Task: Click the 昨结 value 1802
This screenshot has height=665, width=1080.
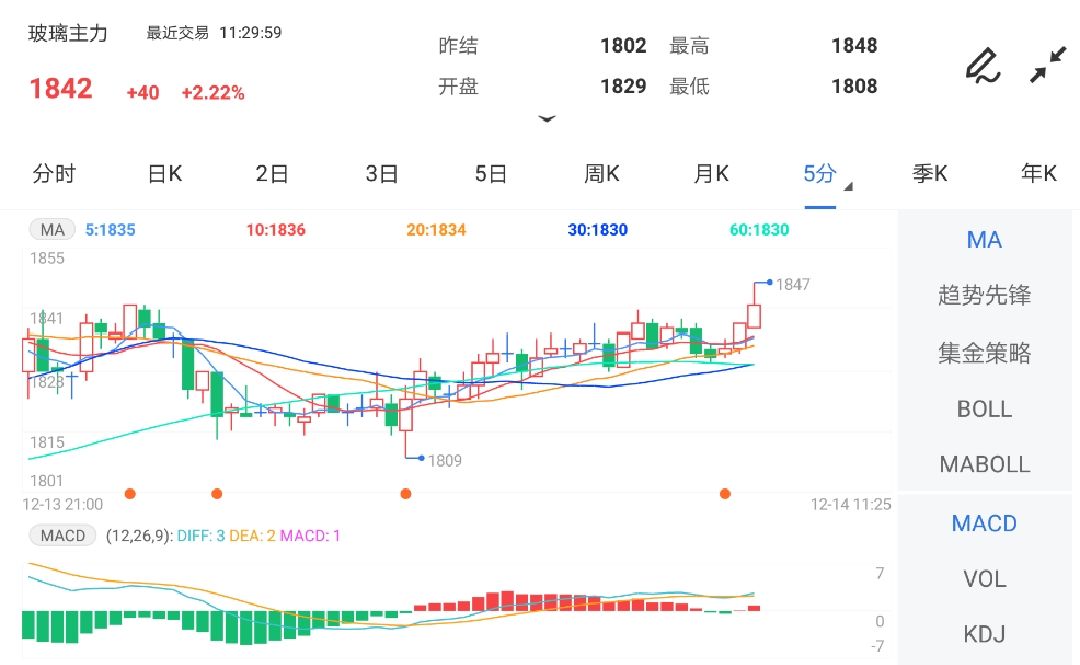Action: [x=623, y=45]
